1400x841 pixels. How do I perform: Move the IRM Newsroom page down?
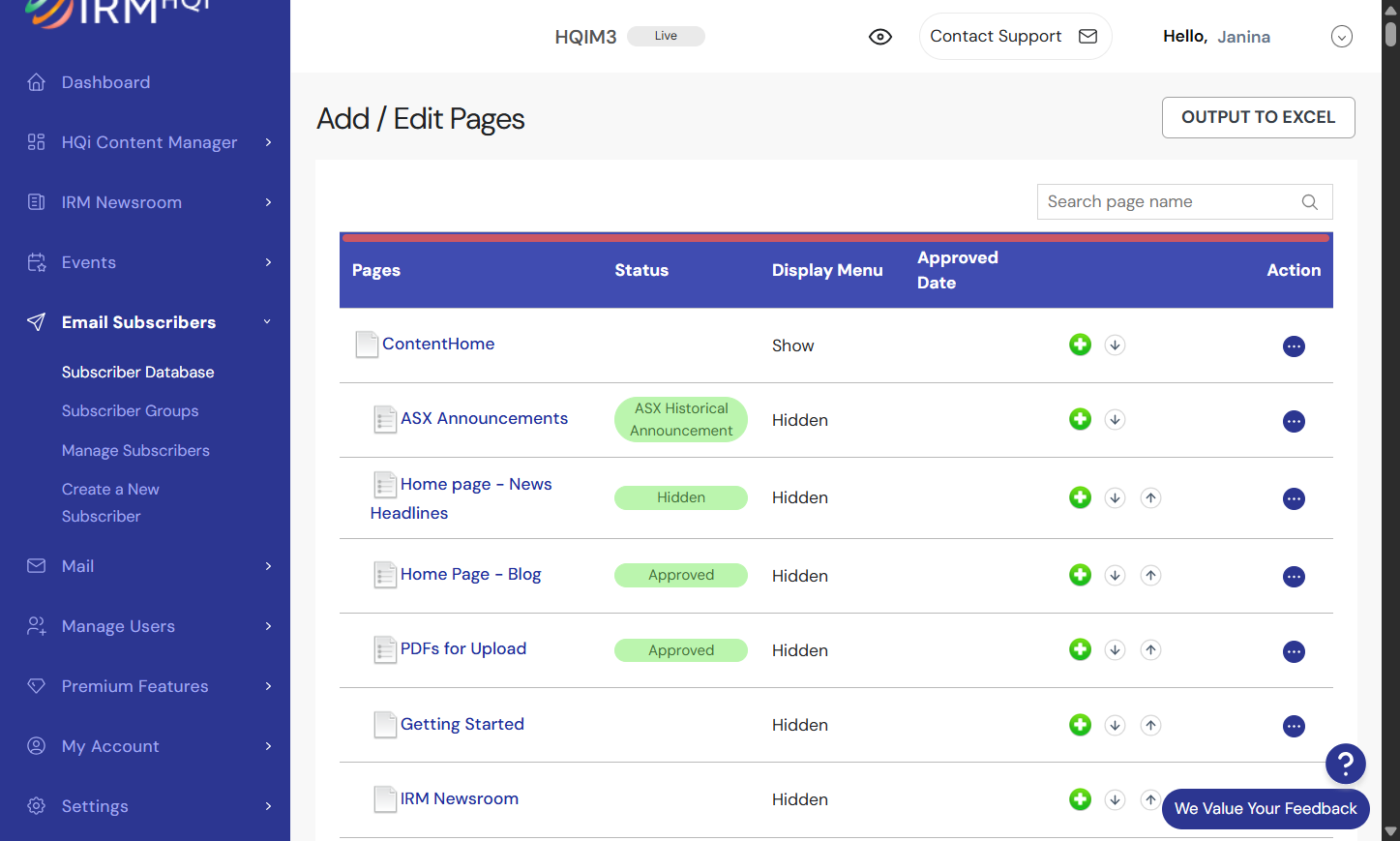click(x=1115, y=799)
